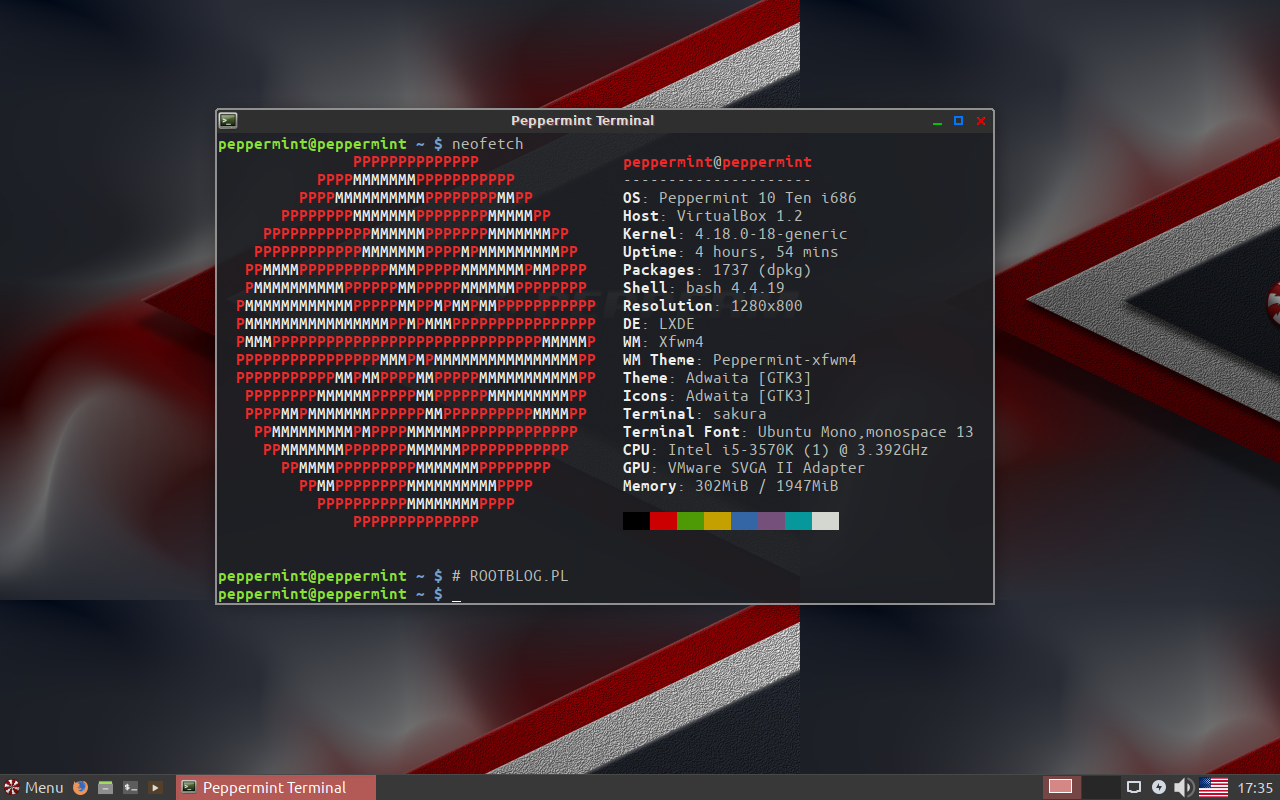Image resolution: width=1280 pixels, height=800 pixels.
Task: Click the OS: Peppermint 10 Ten i686 line
Action: pyautogui.click(x=739, y=198)
